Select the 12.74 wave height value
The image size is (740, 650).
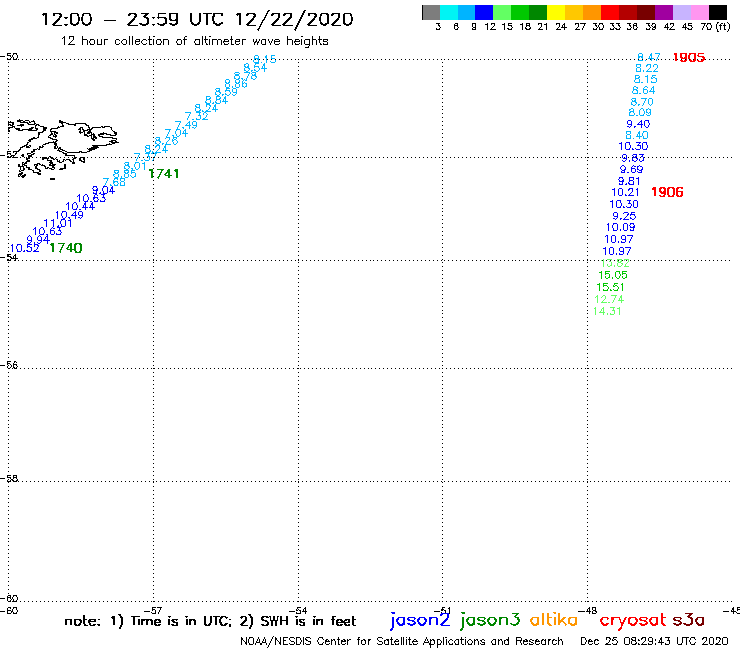pyautogui.click(x=609, y=299)
